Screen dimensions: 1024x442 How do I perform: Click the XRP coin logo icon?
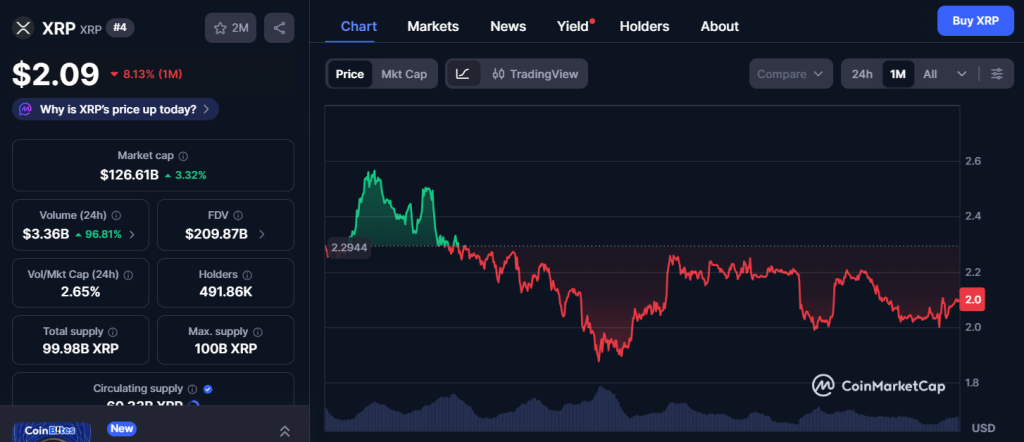click(24, 28)
